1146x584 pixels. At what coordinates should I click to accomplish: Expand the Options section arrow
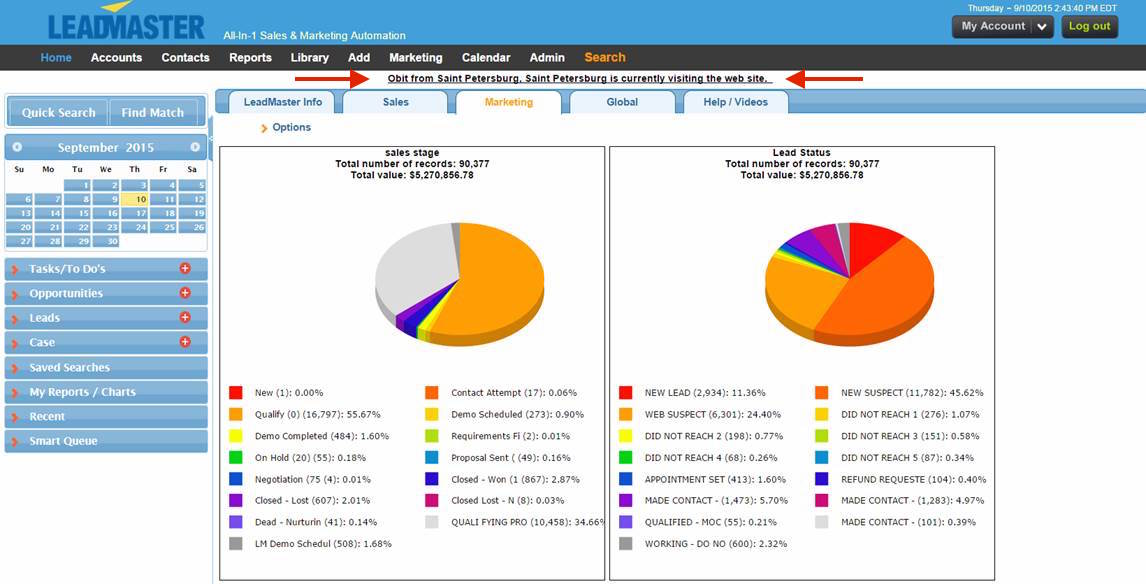264,128
